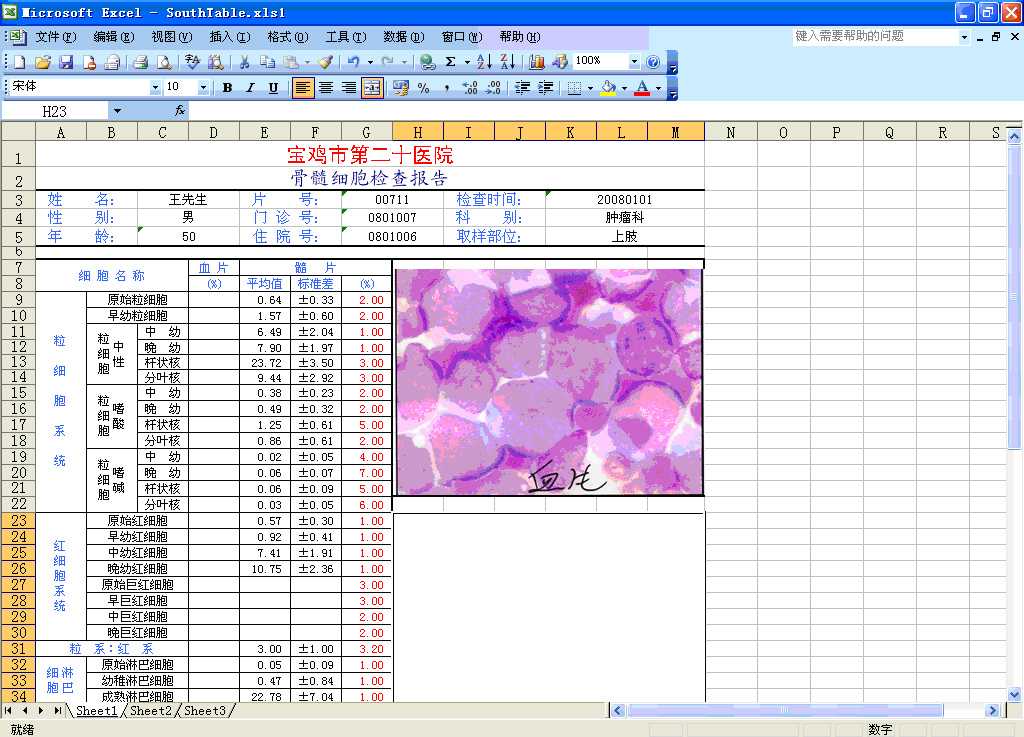Screen dimensions: 1024x737
Task: Apply the red Font Color button
Action: coord(642,88)
